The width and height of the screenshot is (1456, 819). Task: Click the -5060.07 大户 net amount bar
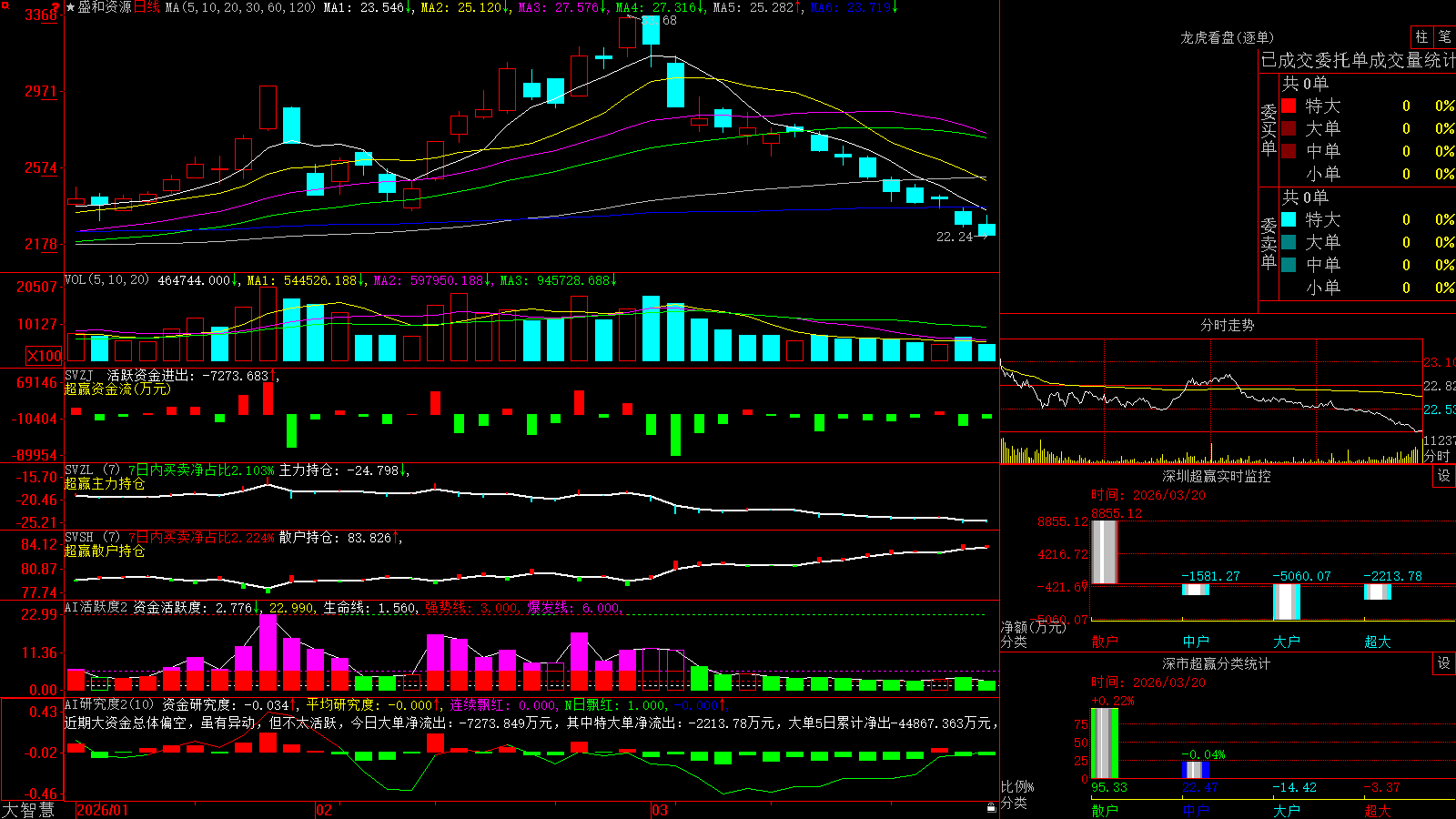point(1287,602)
